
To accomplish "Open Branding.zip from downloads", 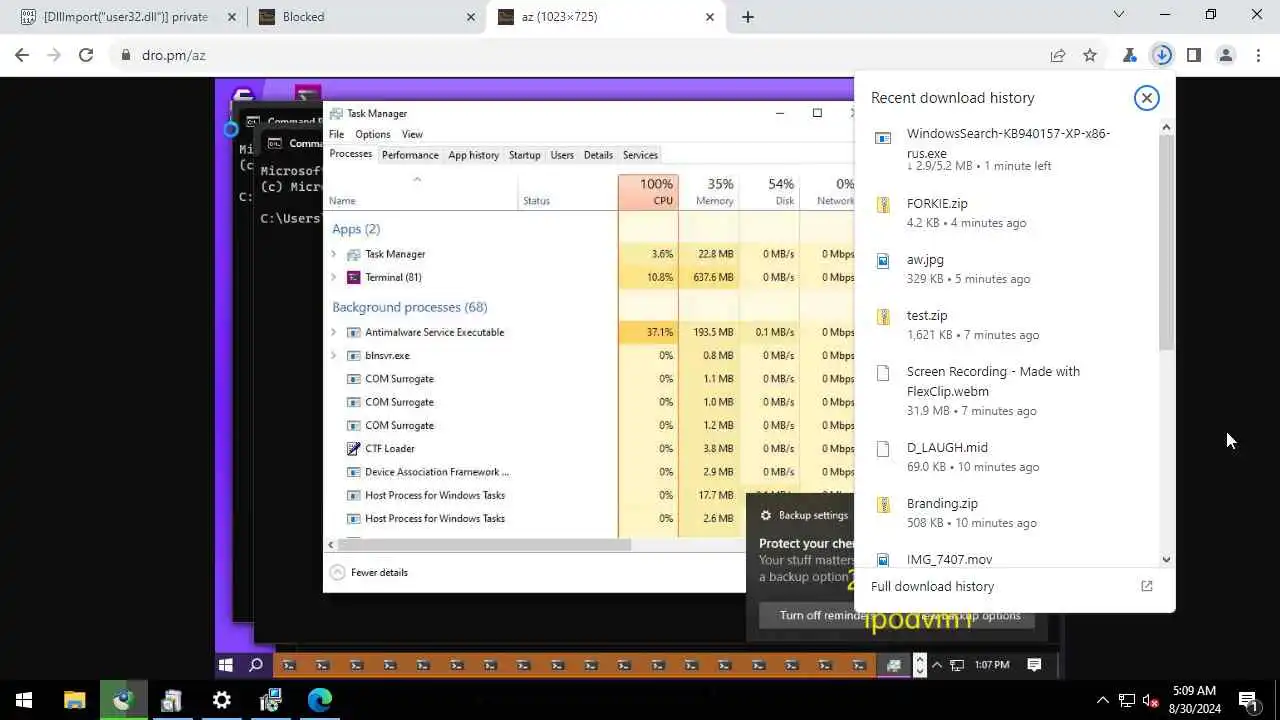I will pos(1010,512).
